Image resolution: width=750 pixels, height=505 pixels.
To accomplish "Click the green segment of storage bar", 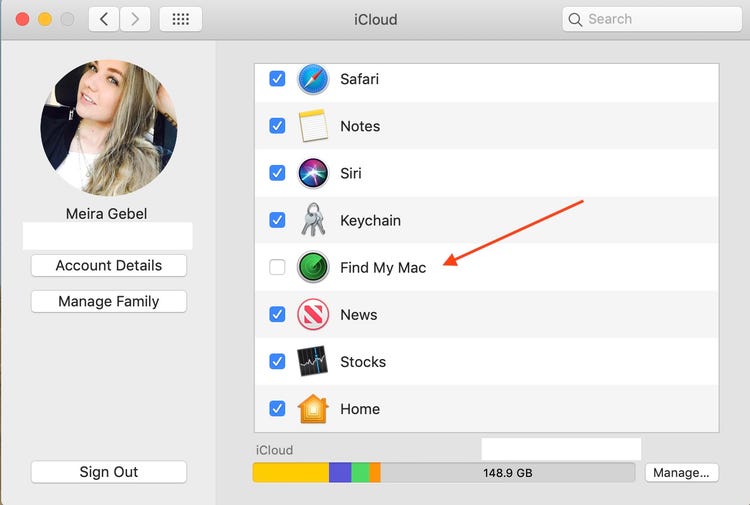I will [x=361, y=472].
